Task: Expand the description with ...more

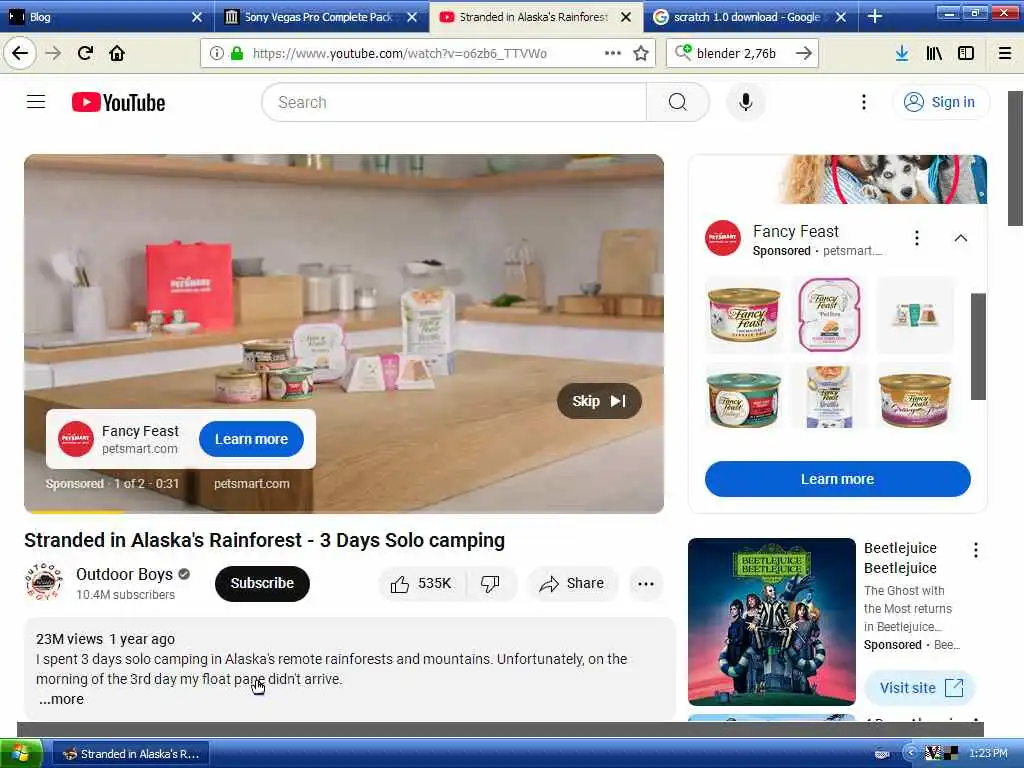Action: tap(61, 699)
